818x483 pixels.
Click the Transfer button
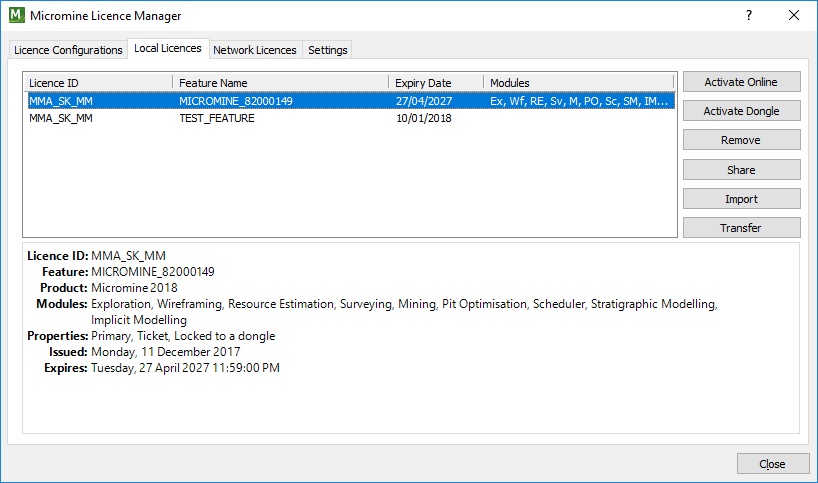point(741,228)
